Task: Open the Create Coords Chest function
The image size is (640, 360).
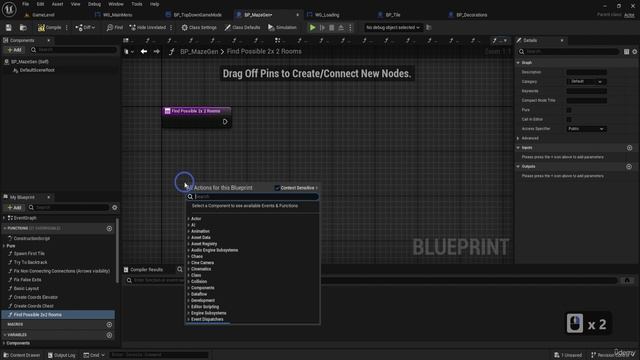Action: (33, 306)
